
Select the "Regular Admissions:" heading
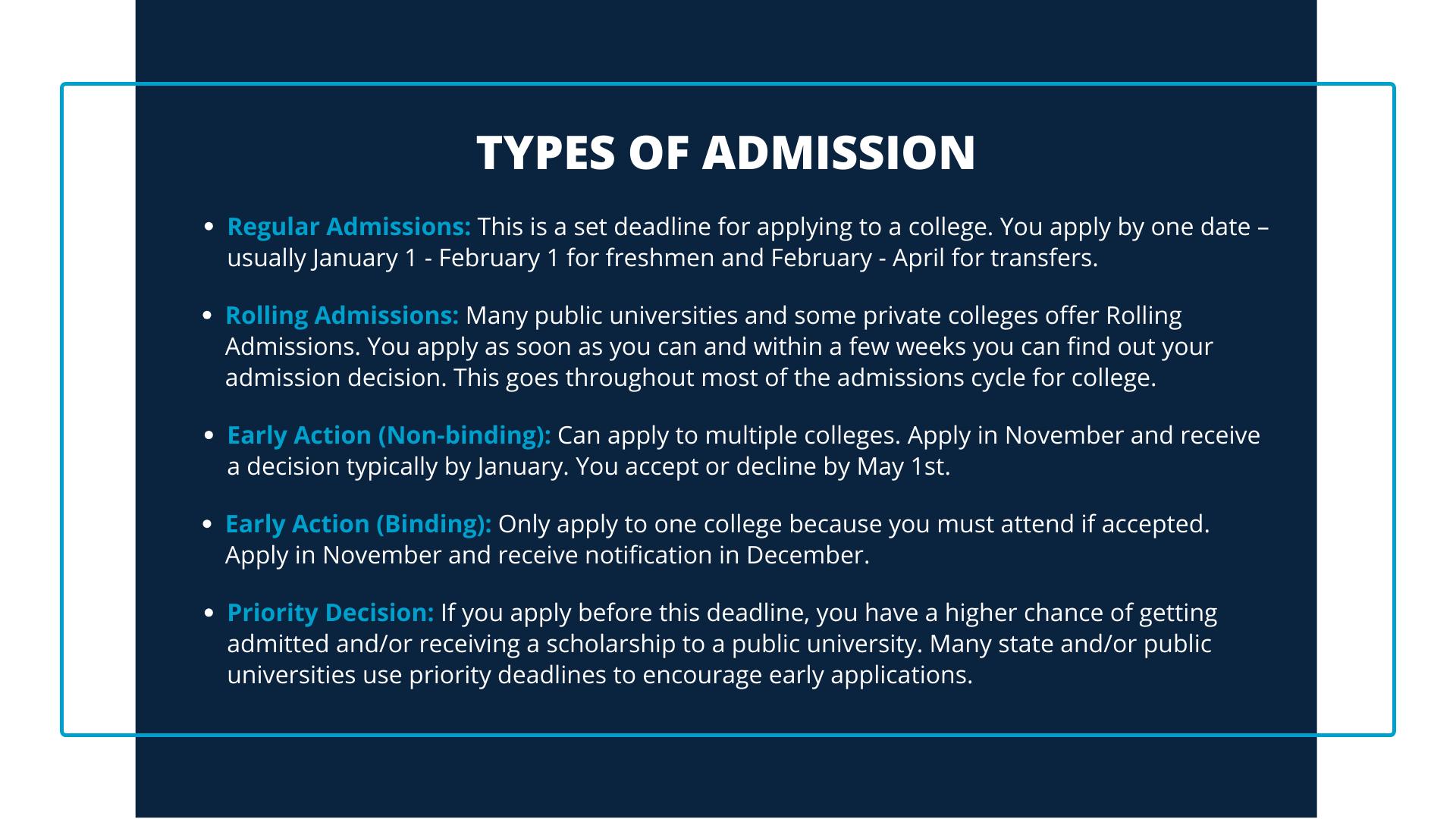point(349,227)
